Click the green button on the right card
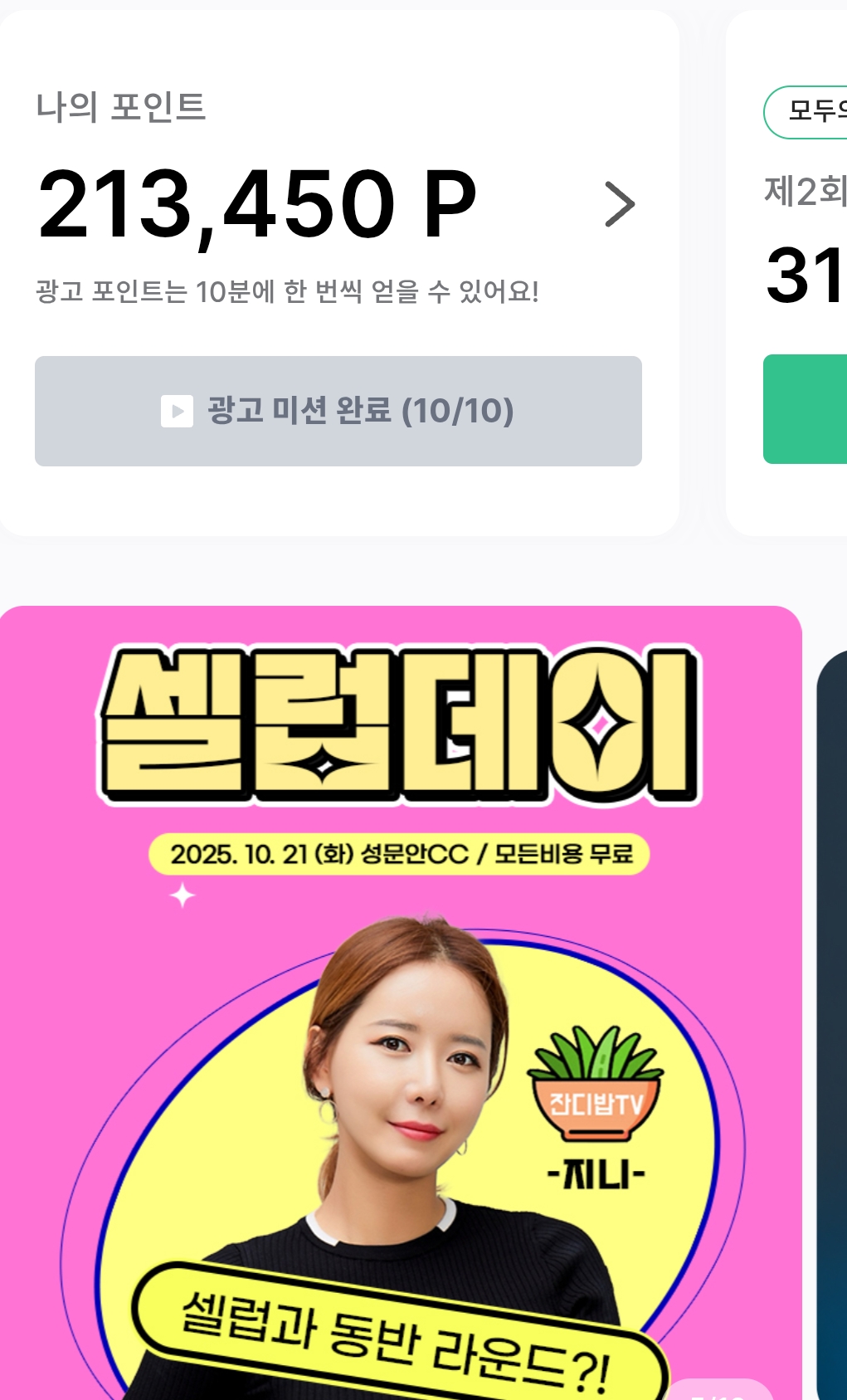 (806, 409)
